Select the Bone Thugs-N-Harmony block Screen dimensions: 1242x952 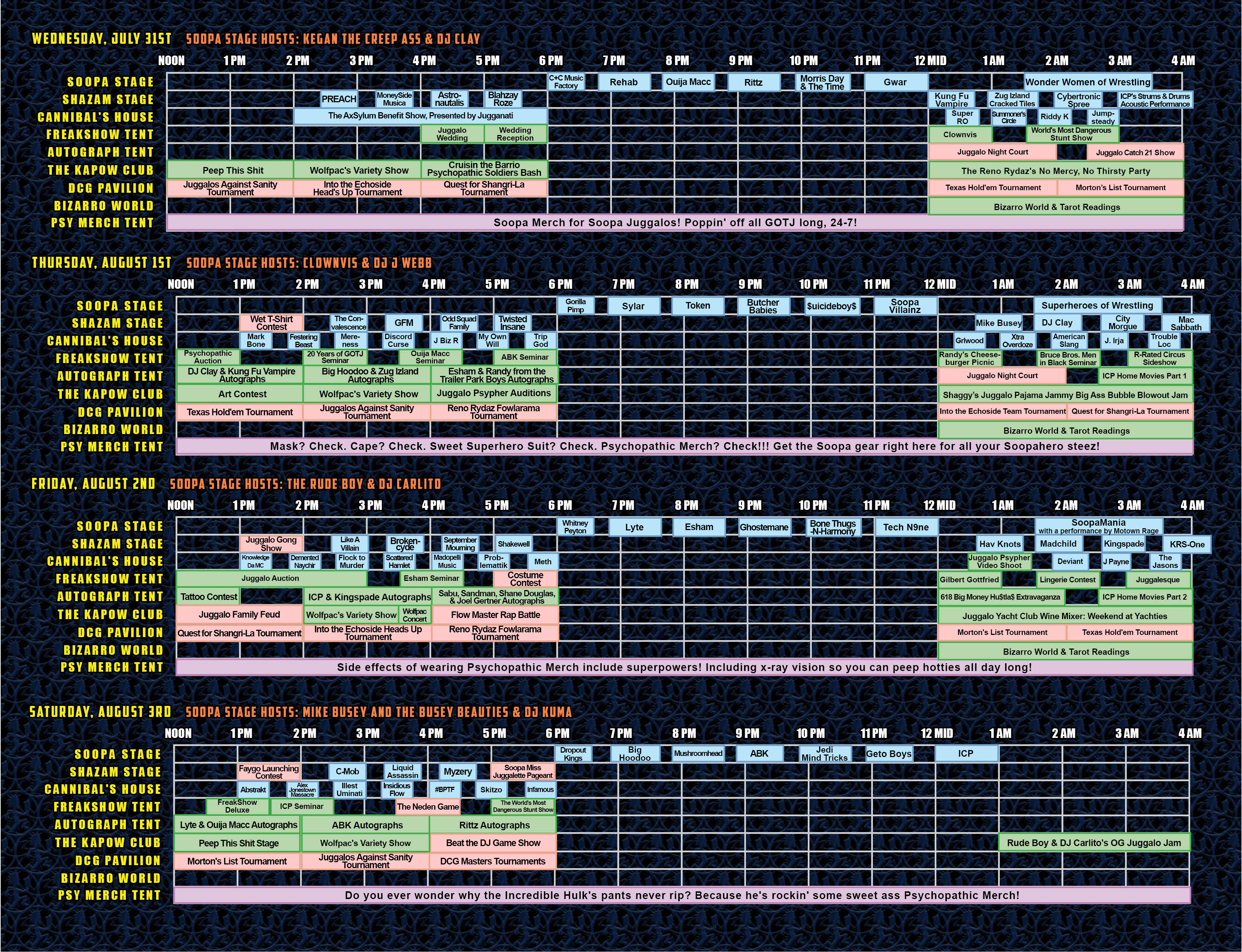pyautogui.click(x=833, y=527)
